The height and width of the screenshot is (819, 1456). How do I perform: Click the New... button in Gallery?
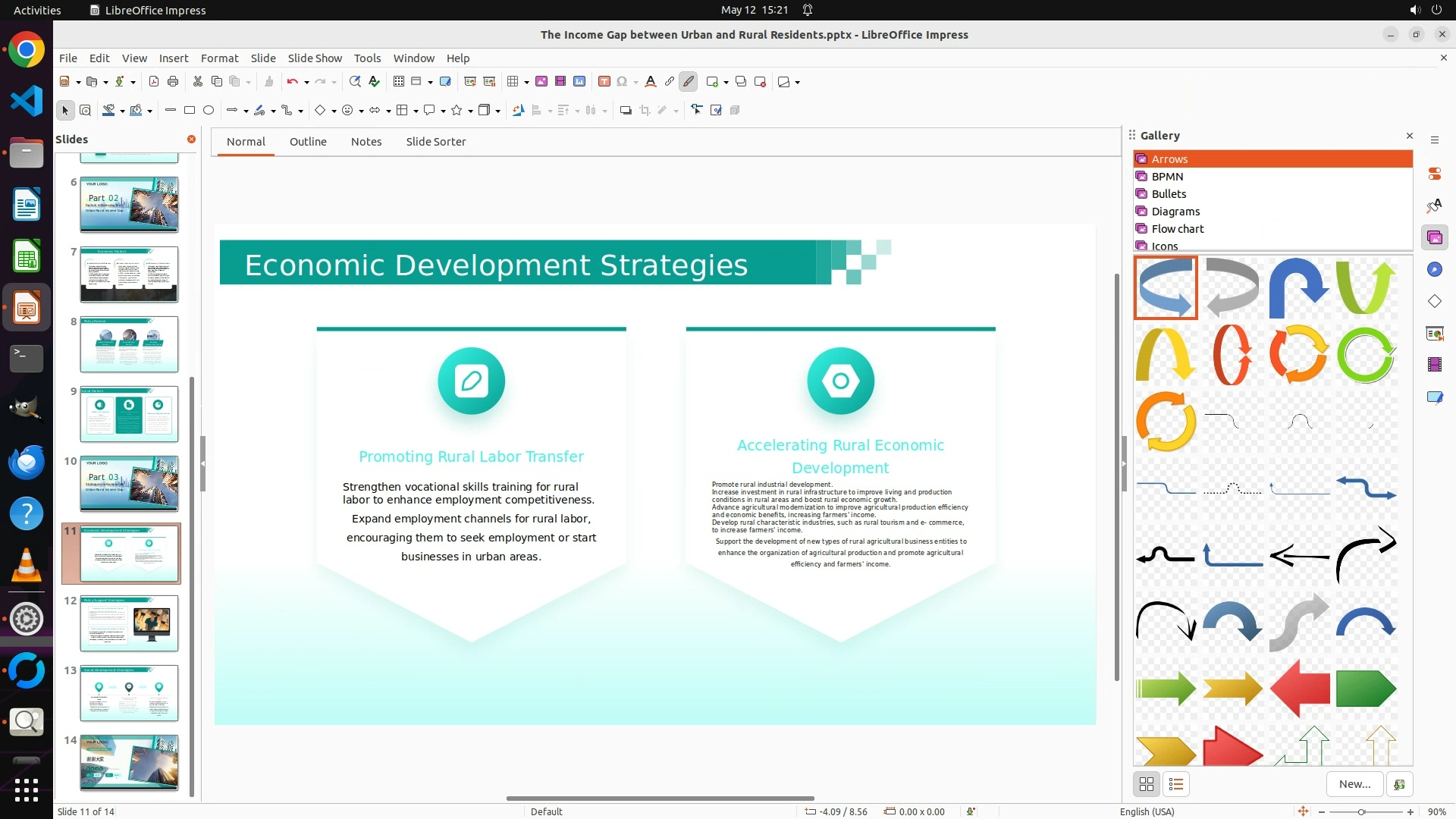click(1354, 784)
